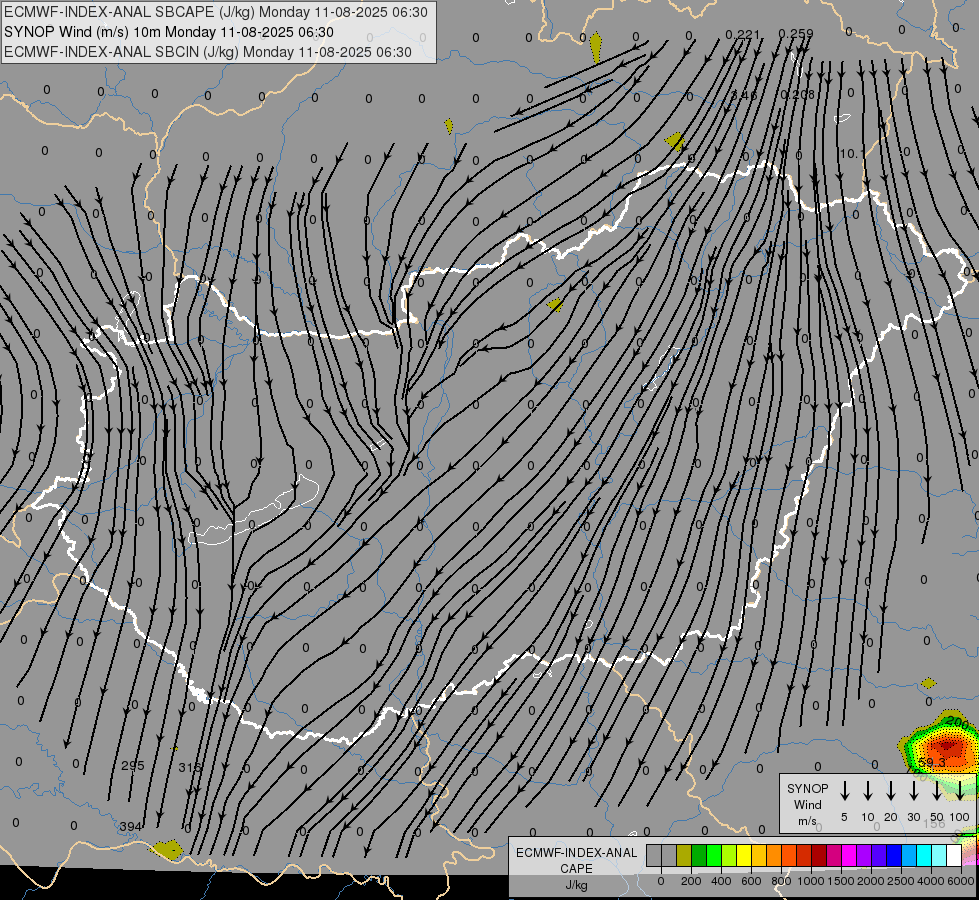Click the 5 m/s wind arrow in legend
The width and height of the screenshot is (979, 900).
tap(844, 791)
